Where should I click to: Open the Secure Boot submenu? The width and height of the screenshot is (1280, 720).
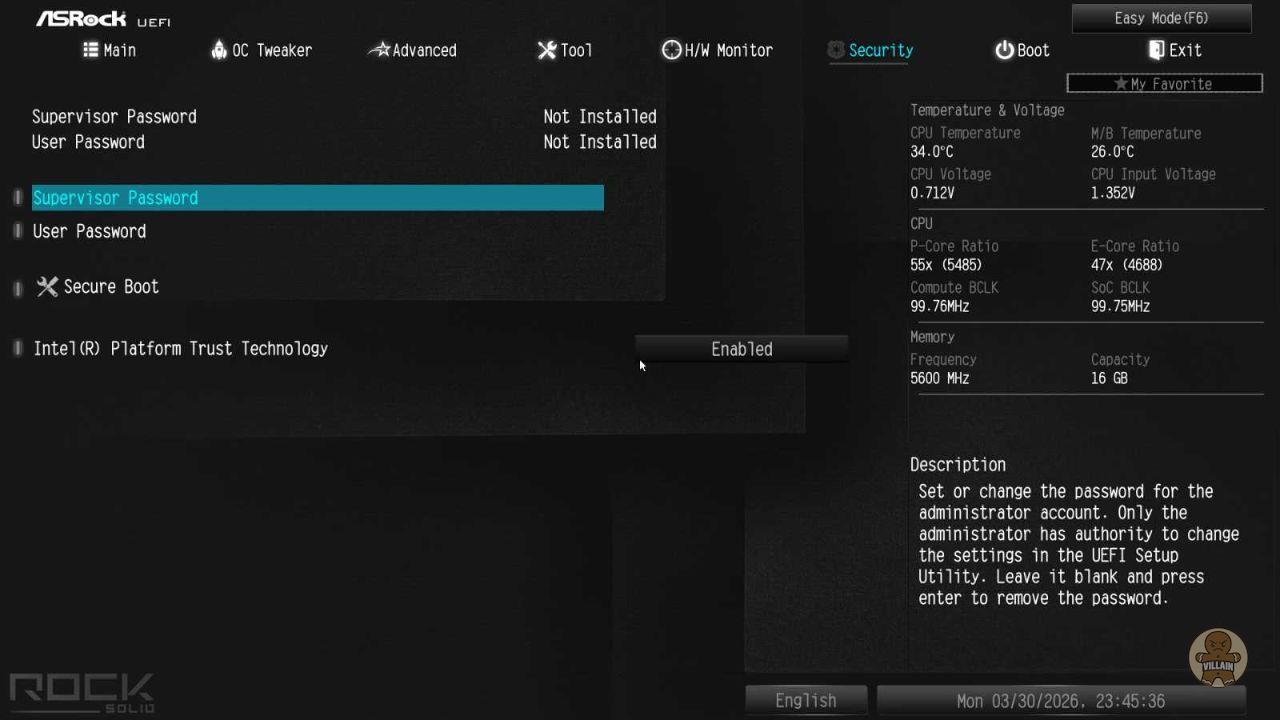(x=111, y=287)
